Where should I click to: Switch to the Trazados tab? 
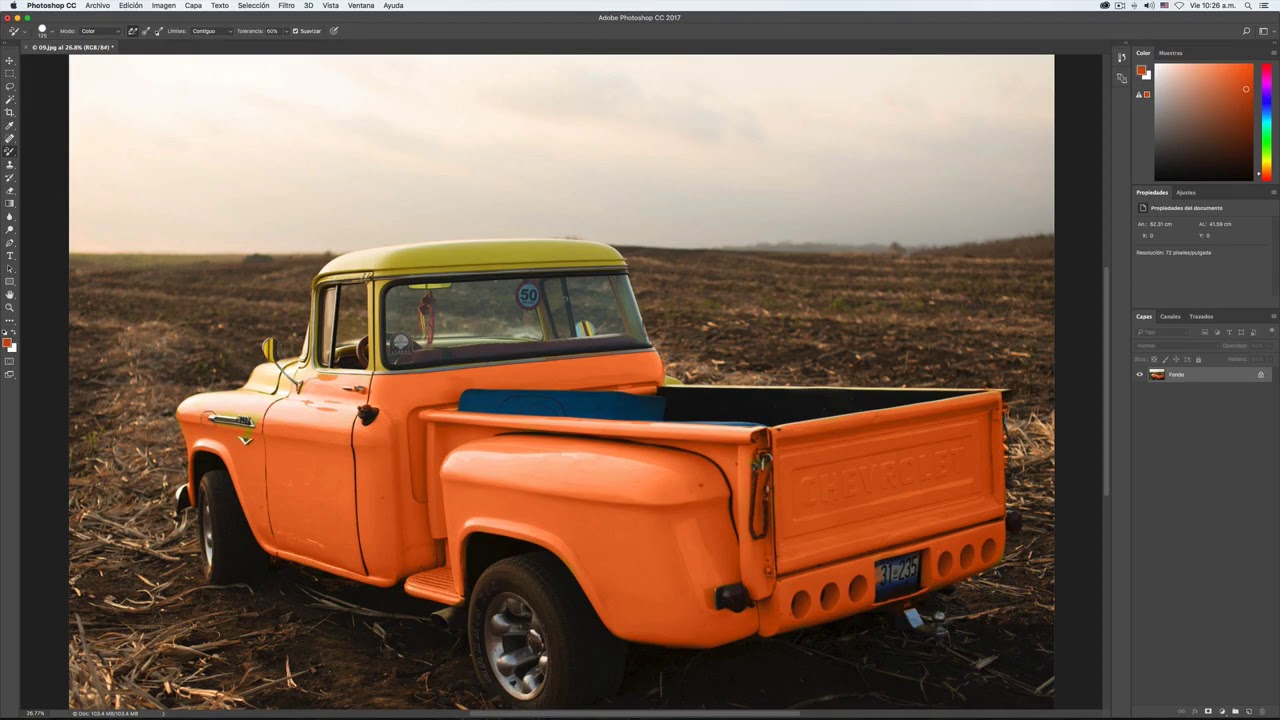click(x=1201, y=316)
